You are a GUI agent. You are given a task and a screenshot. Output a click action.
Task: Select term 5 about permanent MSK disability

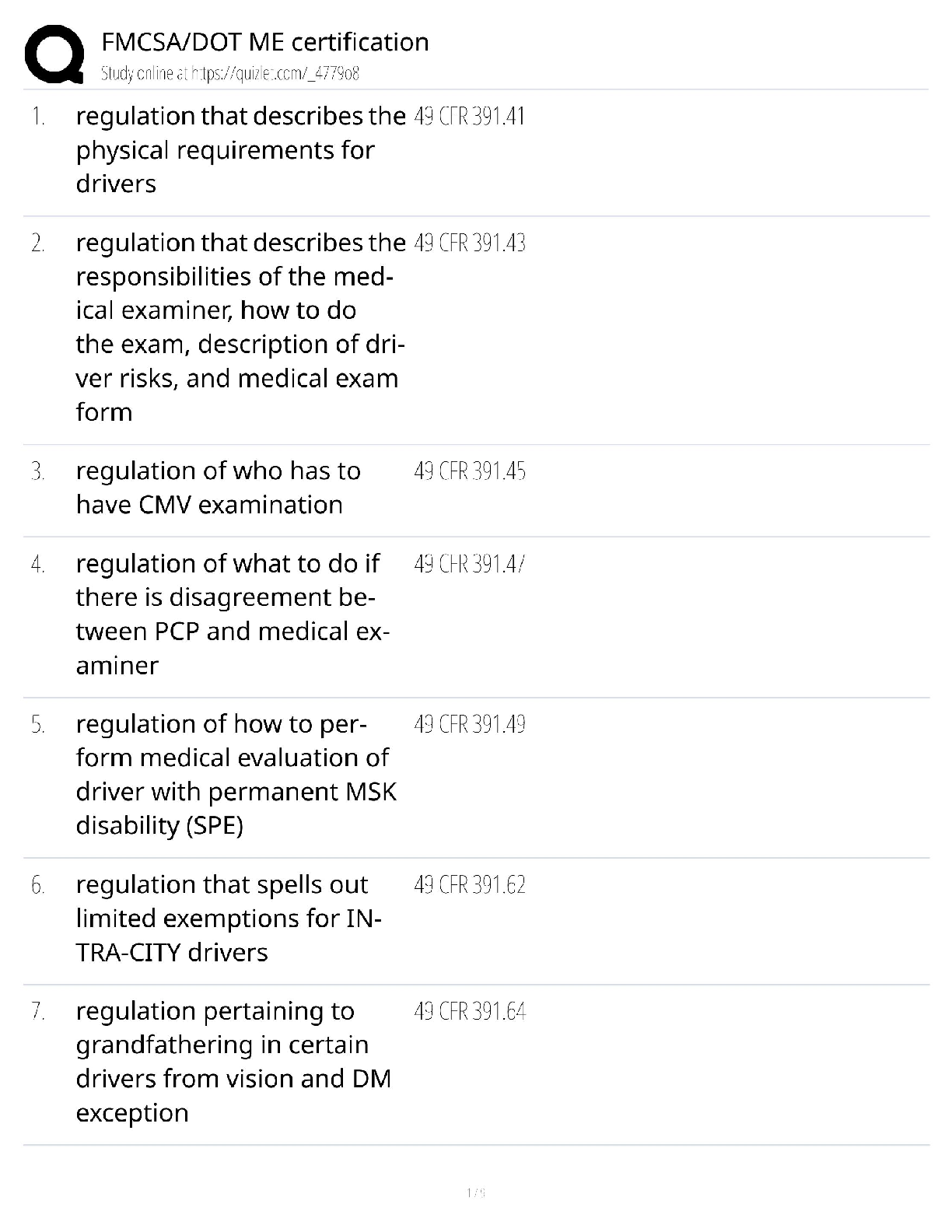tap(236, 775)
